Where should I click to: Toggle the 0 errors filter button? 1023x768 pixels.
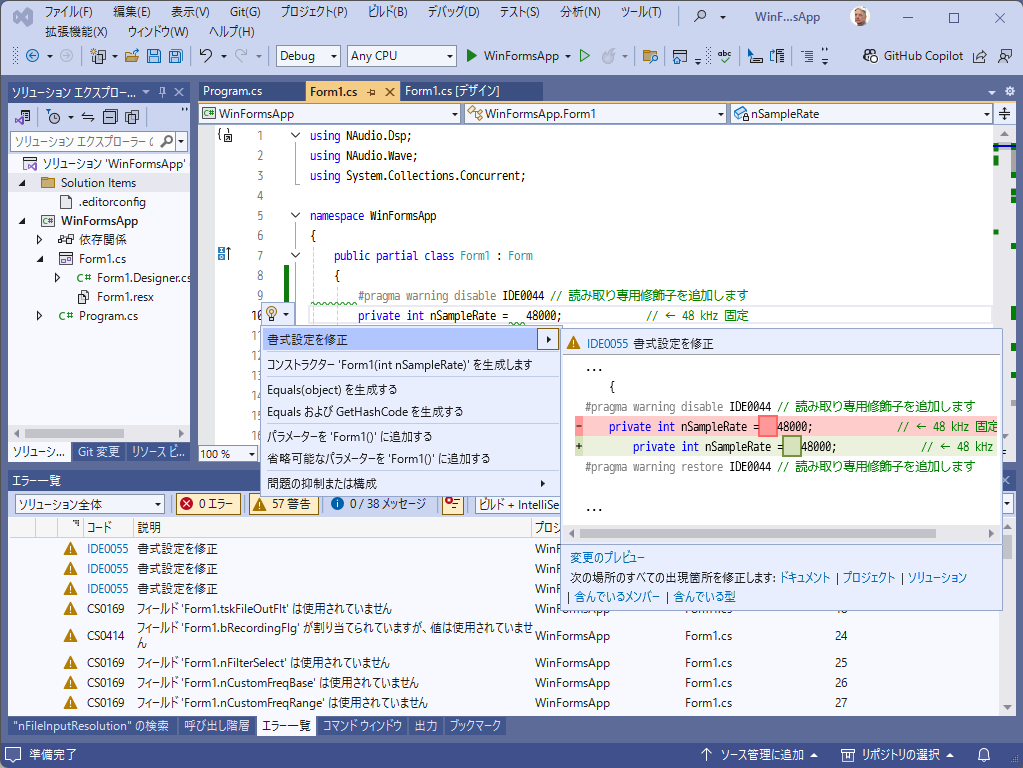[x=208, y=504]
